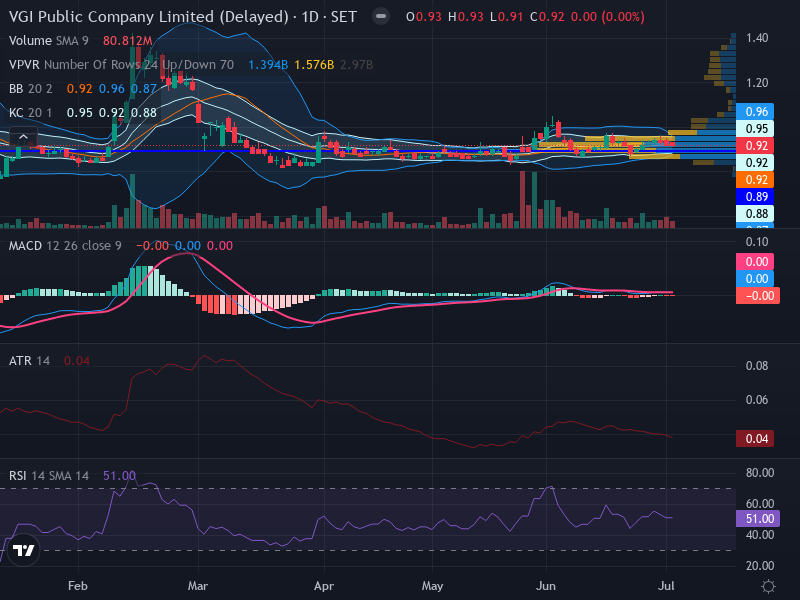
Task: Select the ATR 14 indicator legend
Action: click(x=29, y=361)
